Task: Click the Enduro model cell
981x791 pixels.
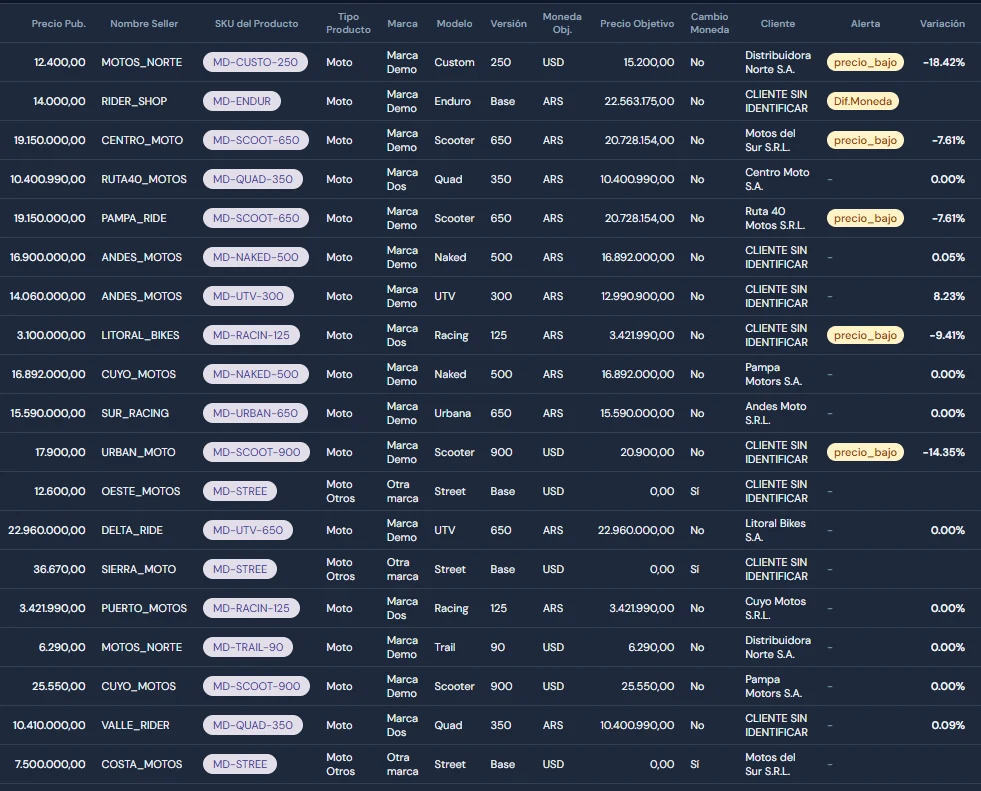Action: tap(452, 101)
